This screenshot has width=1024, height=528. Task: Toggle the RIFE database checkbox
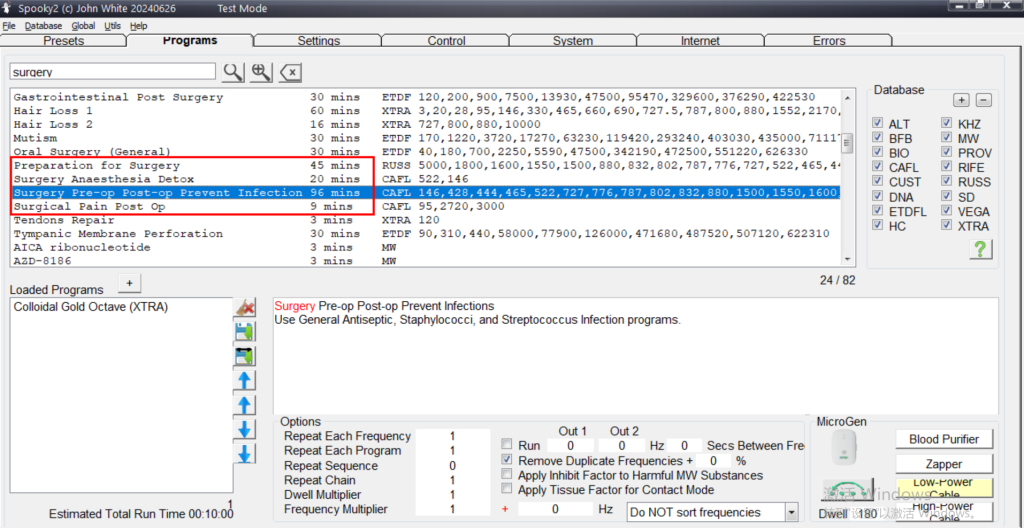point(946,167)
